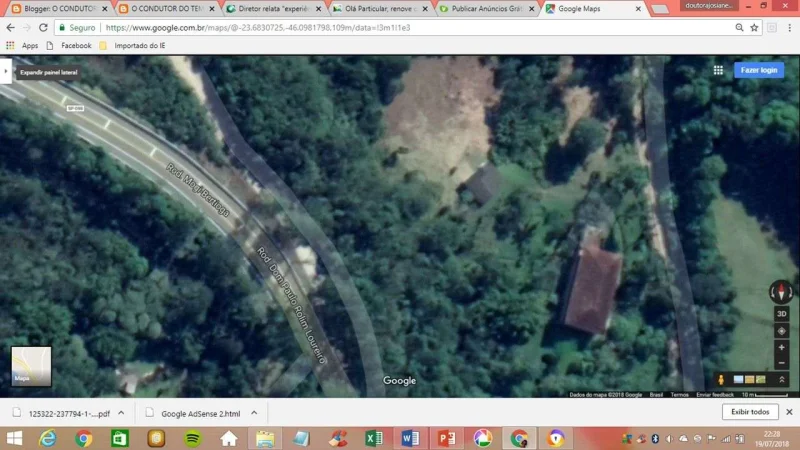This screenshot has width=800, height=450.
Task: Open the network signal tray icon
Action: click(x=725, y=439)
